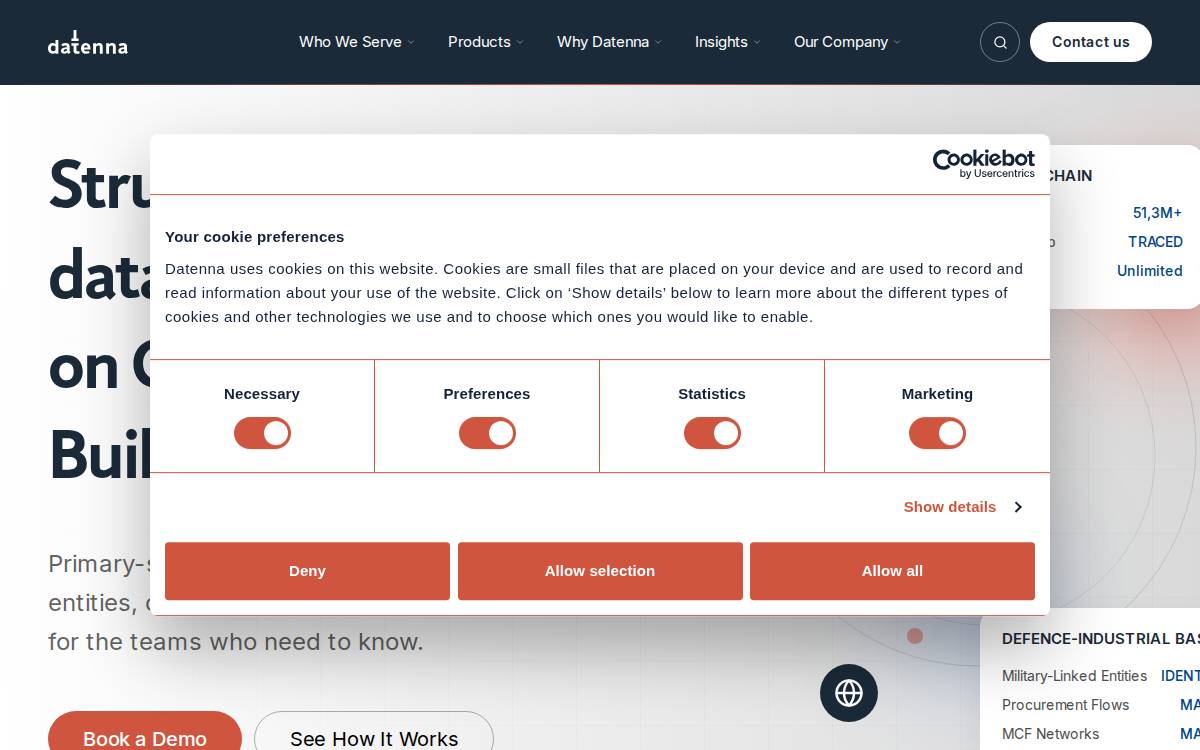Click MCF Networks row
1200x750 pixels.
point(1100,734)
